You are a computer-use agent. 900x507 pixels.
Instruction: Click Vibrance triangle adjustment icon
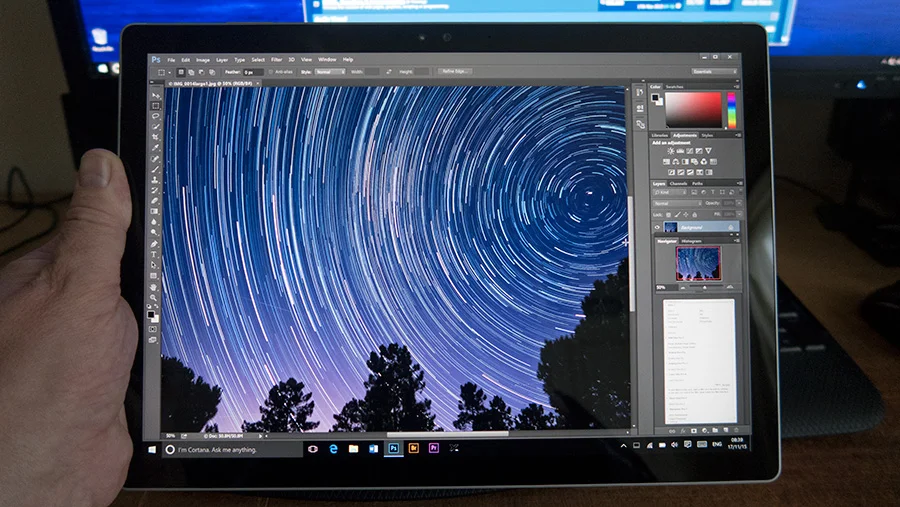pyautogui.click(x=708, y=150)
